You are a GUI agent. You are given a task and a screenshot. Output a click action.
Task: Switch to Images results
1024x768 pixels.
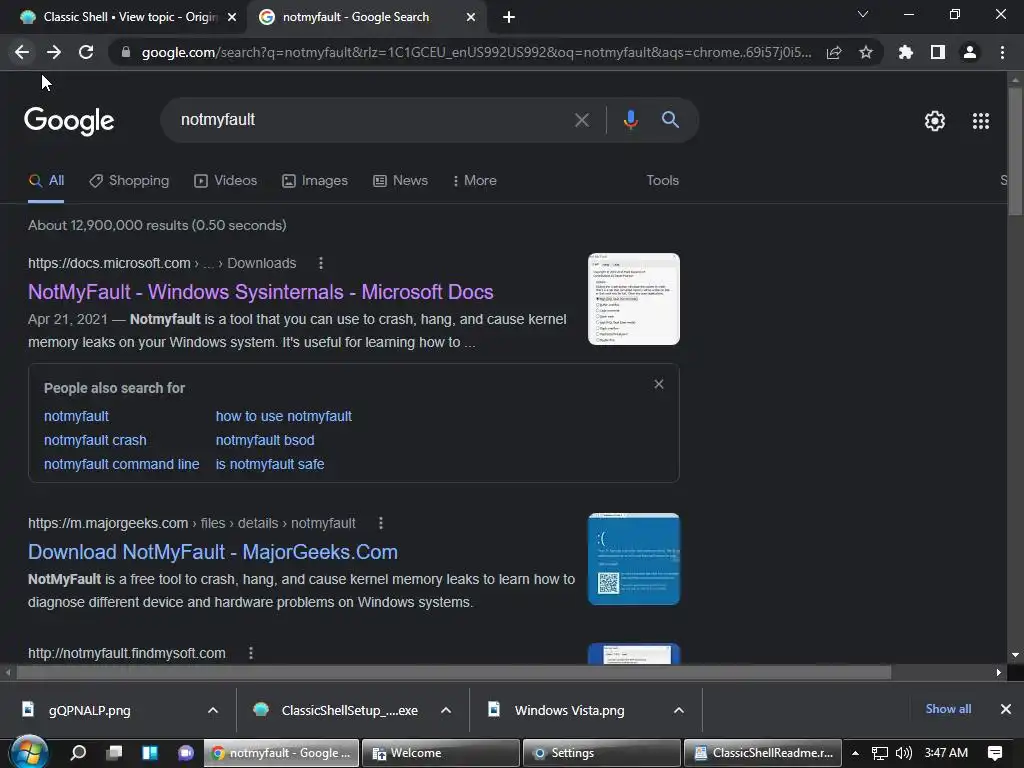[315, 181]
